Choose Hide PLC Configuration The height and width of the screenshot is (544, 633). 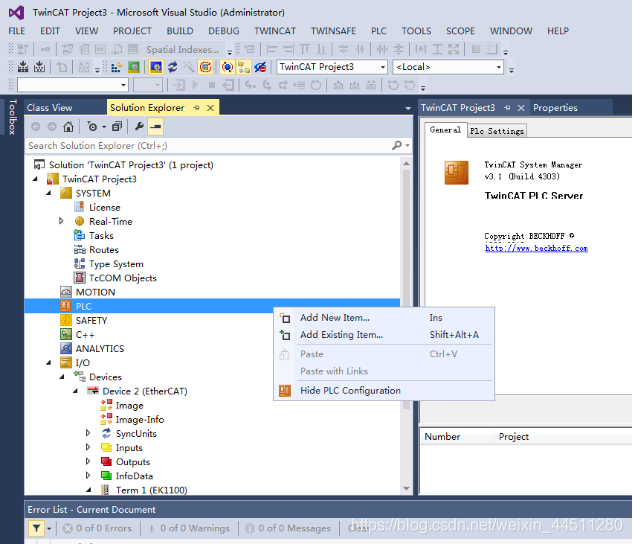384,391
